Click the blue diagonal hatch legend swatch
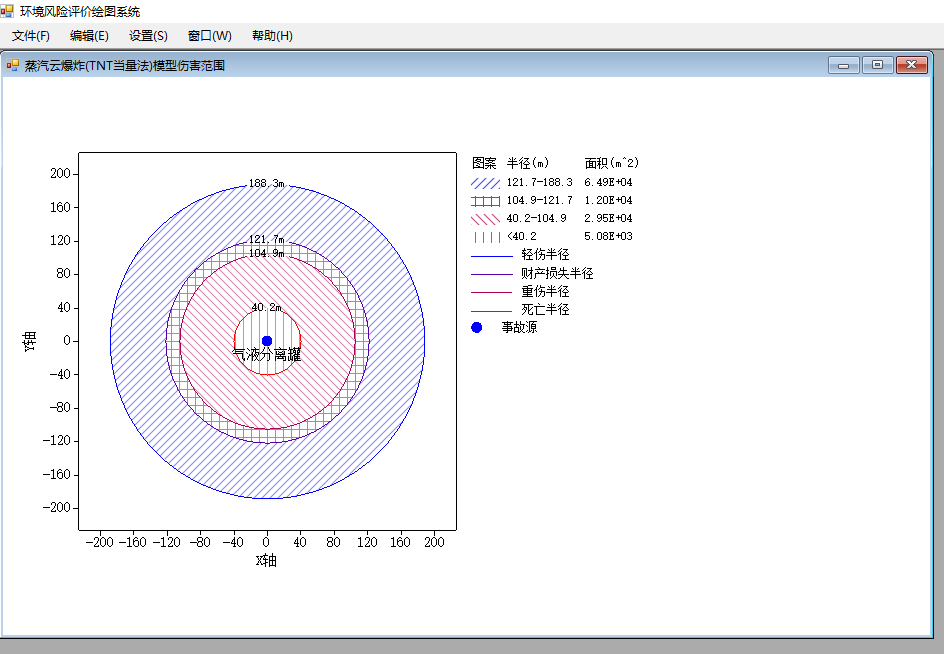 (485, 183)
